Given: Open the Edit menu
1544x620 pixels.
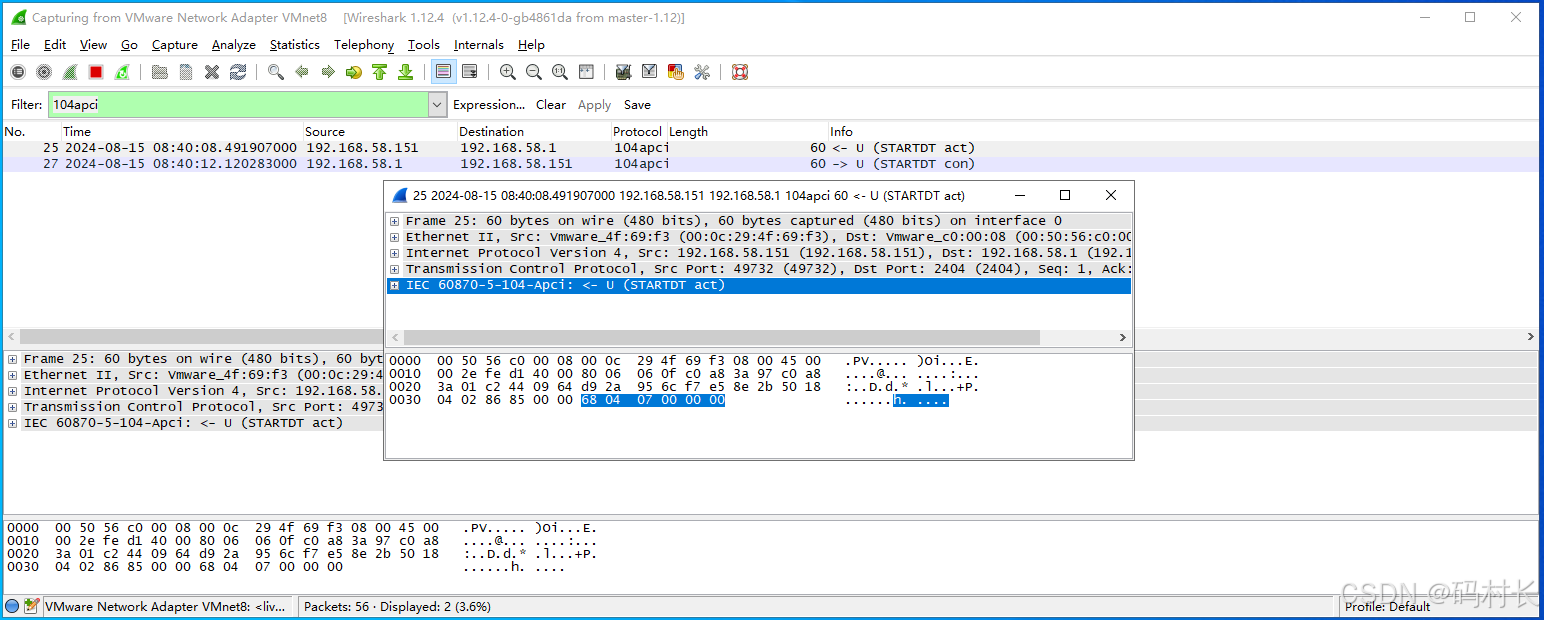Looking at the screenshot, I should coord(55,45).
